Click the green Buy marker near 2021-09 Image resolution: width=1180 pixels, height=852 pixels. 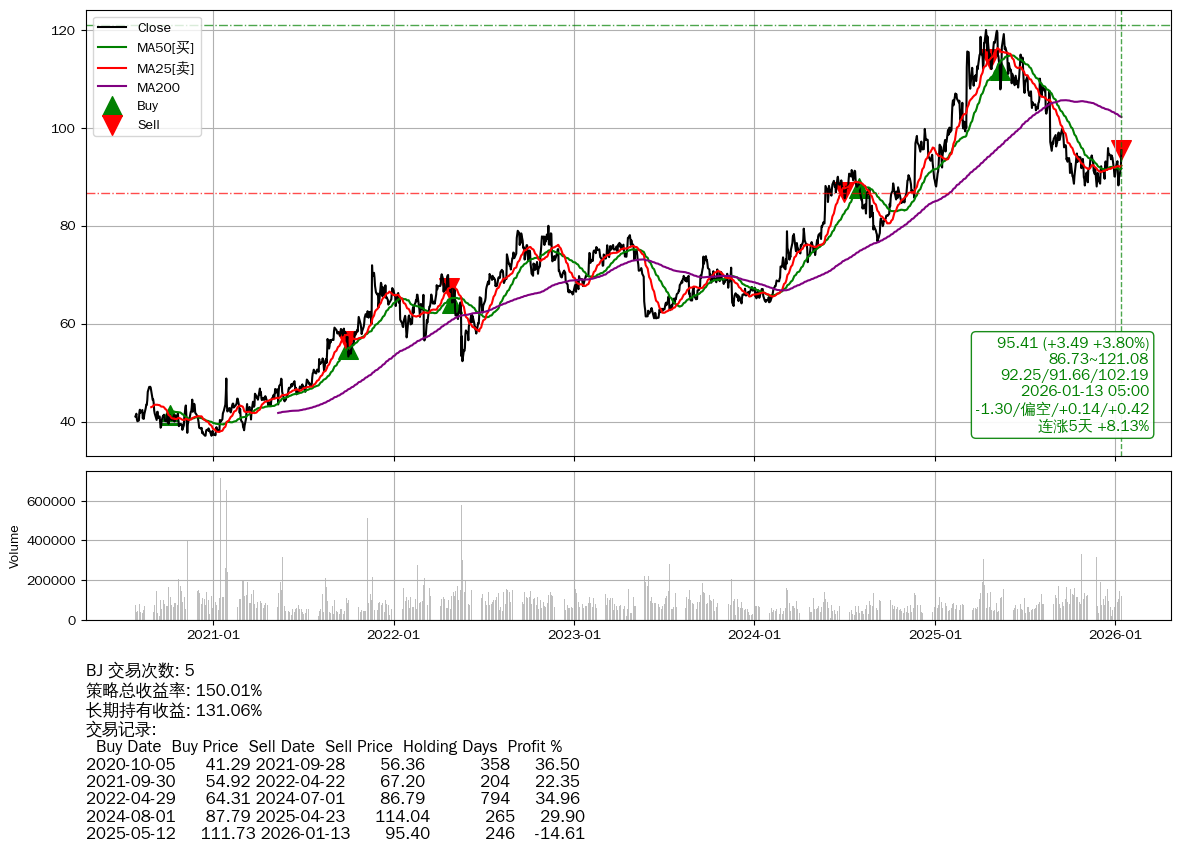[x=348, y=348]
